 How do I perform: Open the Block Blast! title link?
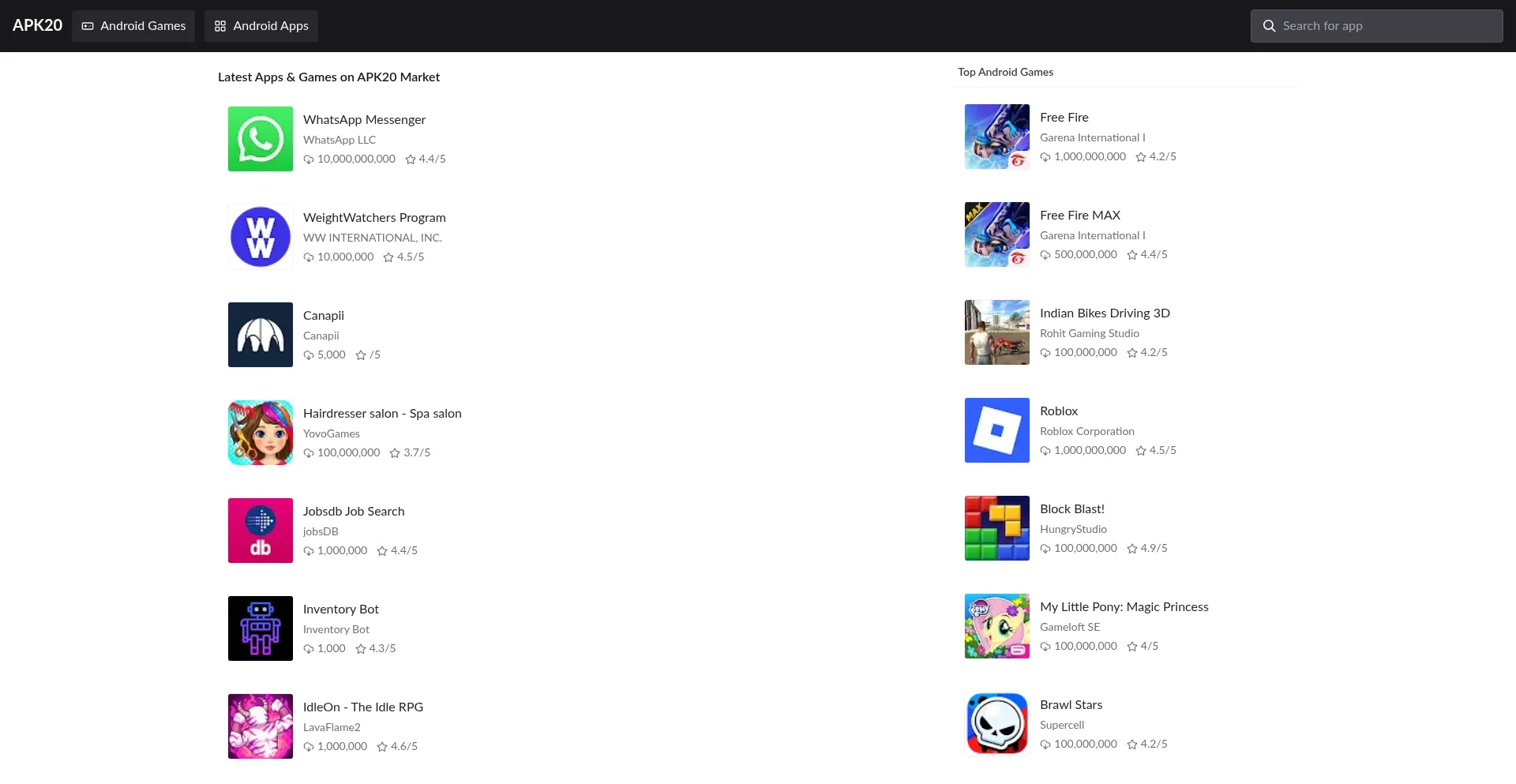click(x=1072, y=508)
